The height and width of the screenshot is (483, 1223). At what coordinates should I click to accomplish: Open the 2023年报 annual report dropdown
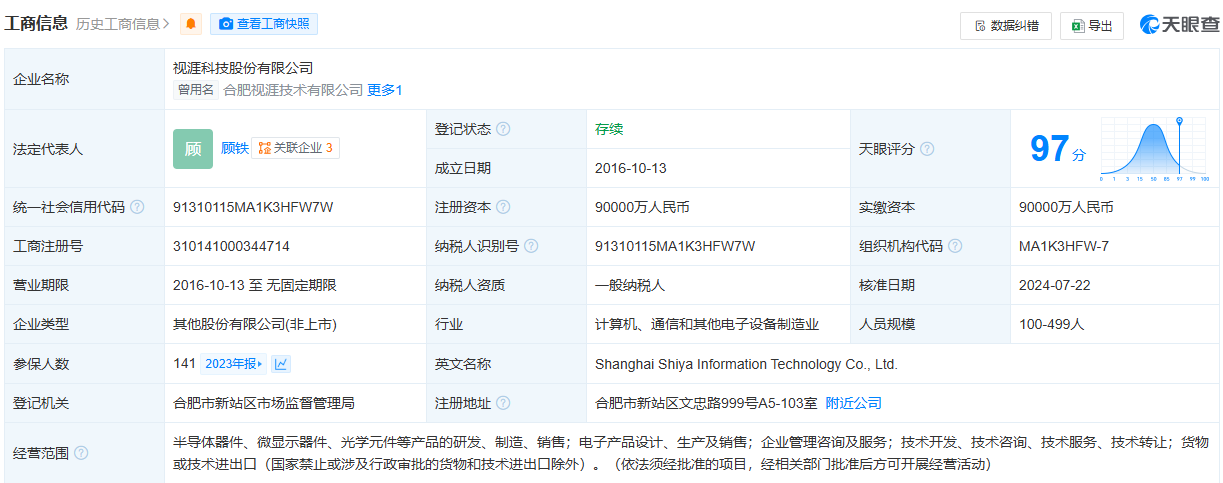234,364
